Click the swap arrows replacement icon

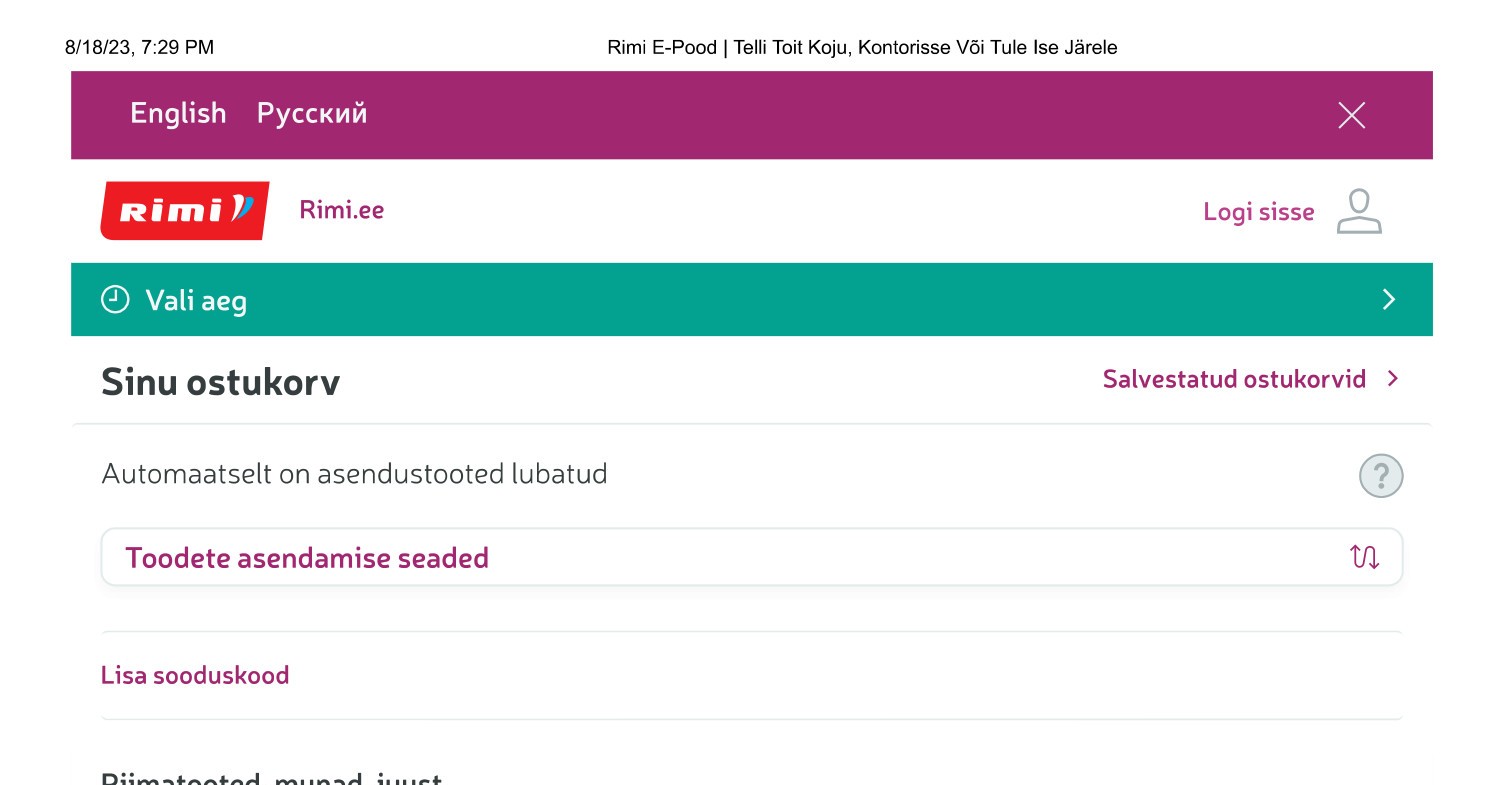(x=1364, y=557)
